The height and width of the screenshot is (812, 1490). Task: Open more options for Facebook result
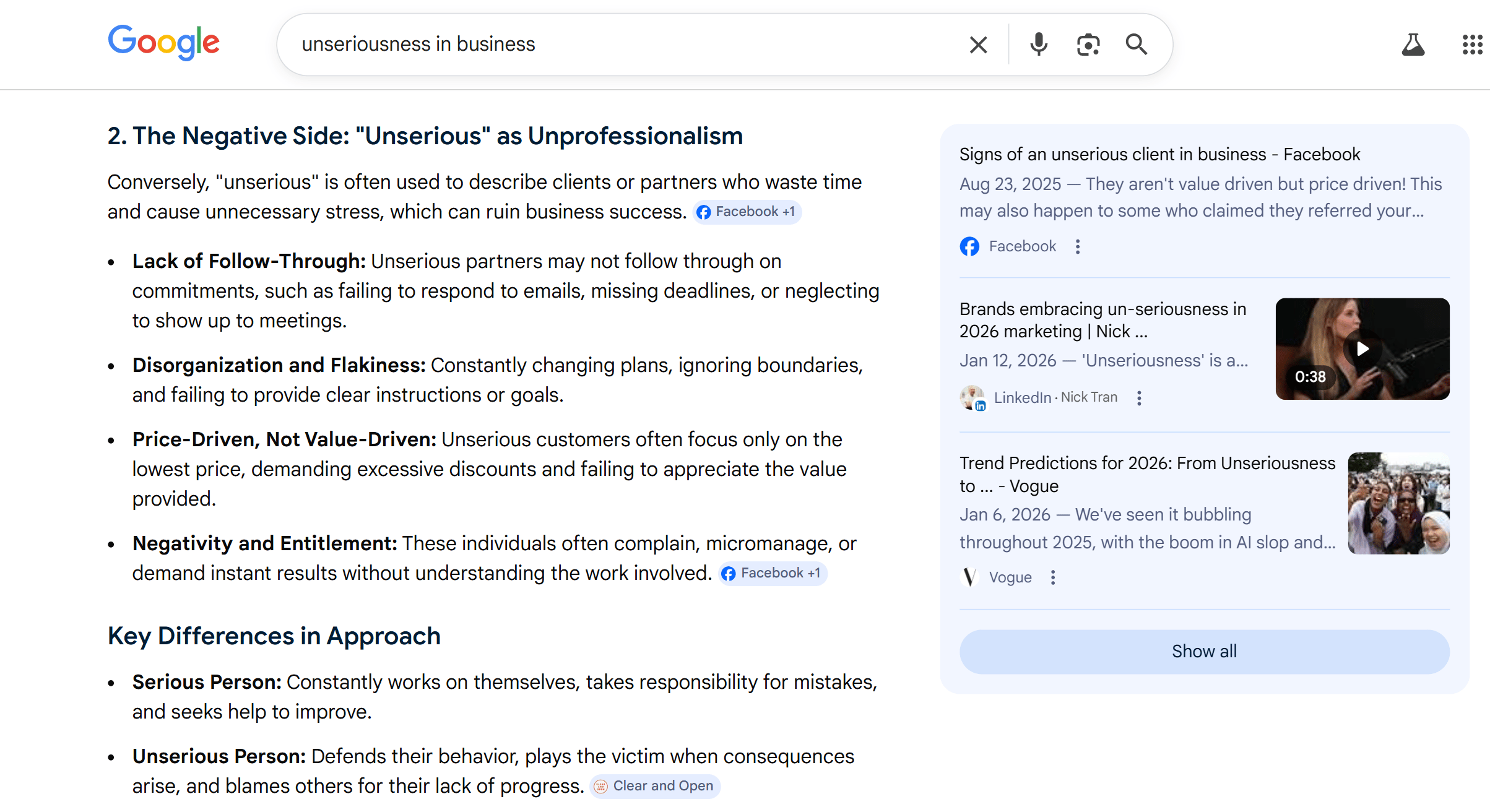click(1078, 246)
